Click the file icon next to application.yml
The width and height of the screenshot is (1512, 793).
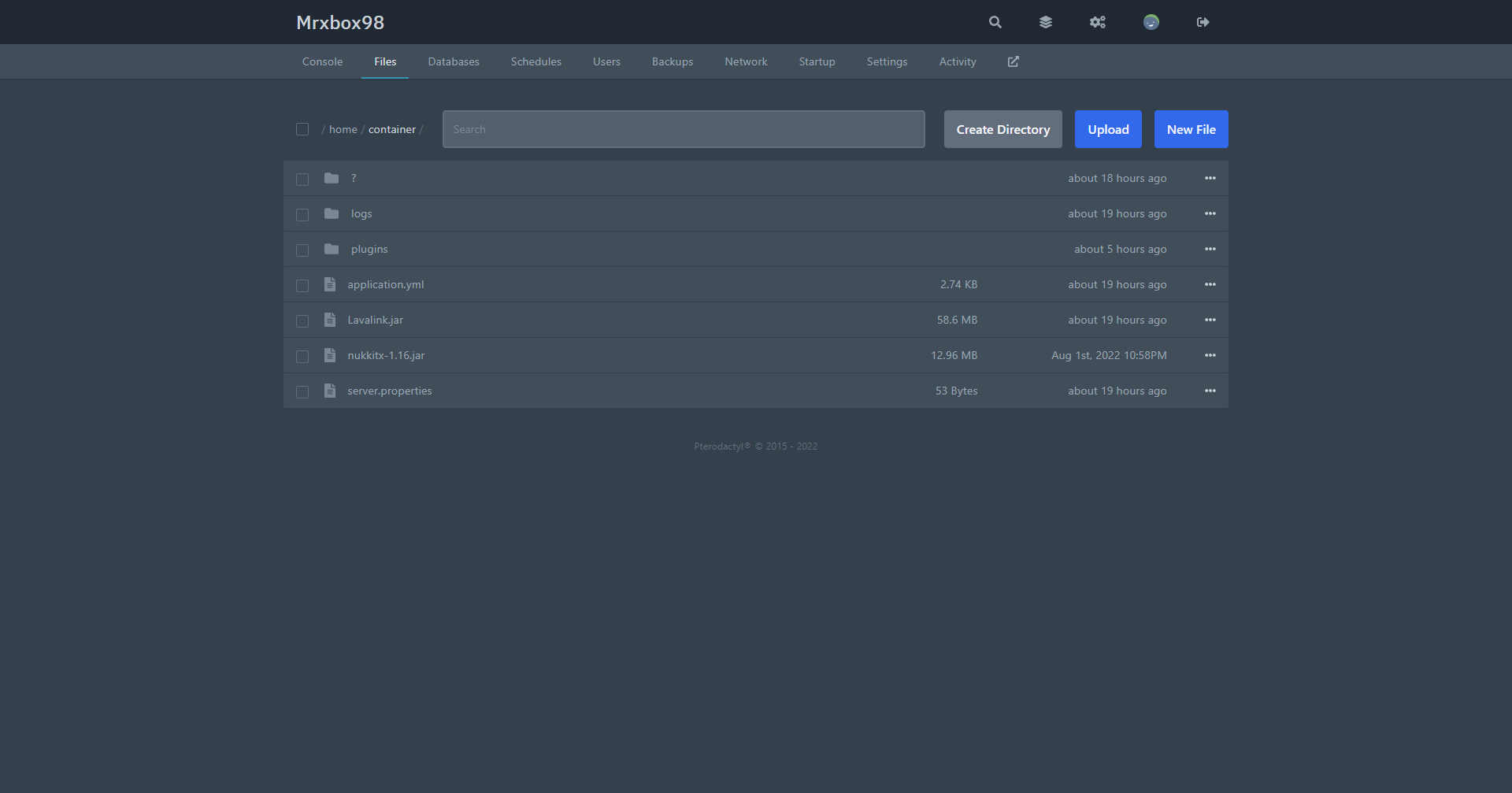329,284
